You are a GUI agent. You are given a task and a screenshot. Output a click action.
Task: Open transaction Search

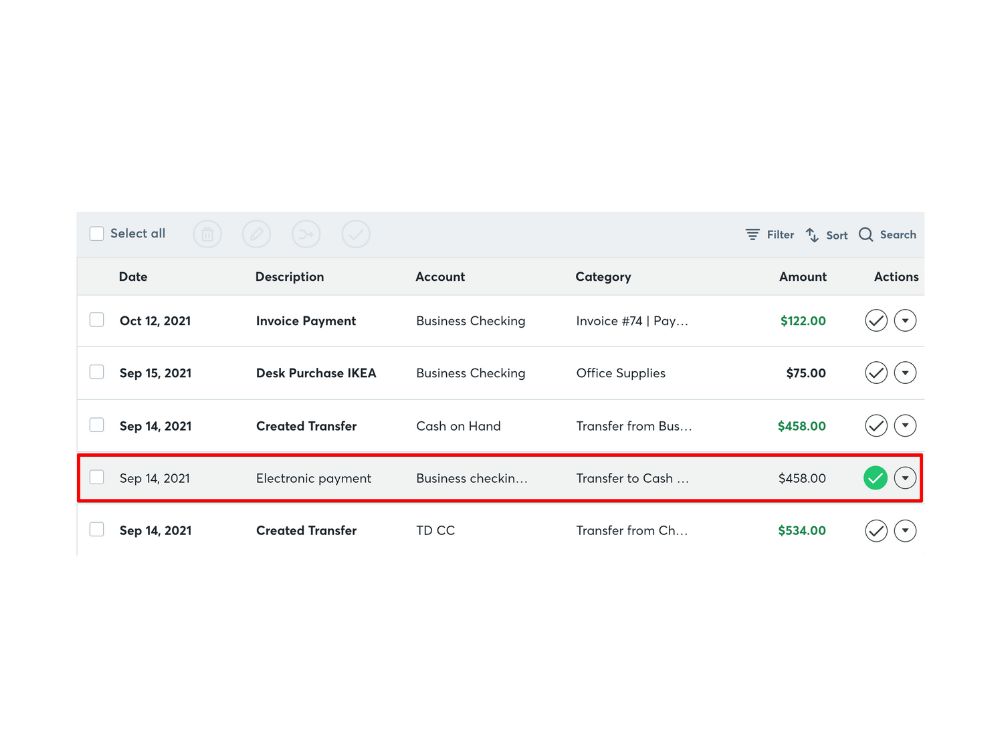coord(887,235)
